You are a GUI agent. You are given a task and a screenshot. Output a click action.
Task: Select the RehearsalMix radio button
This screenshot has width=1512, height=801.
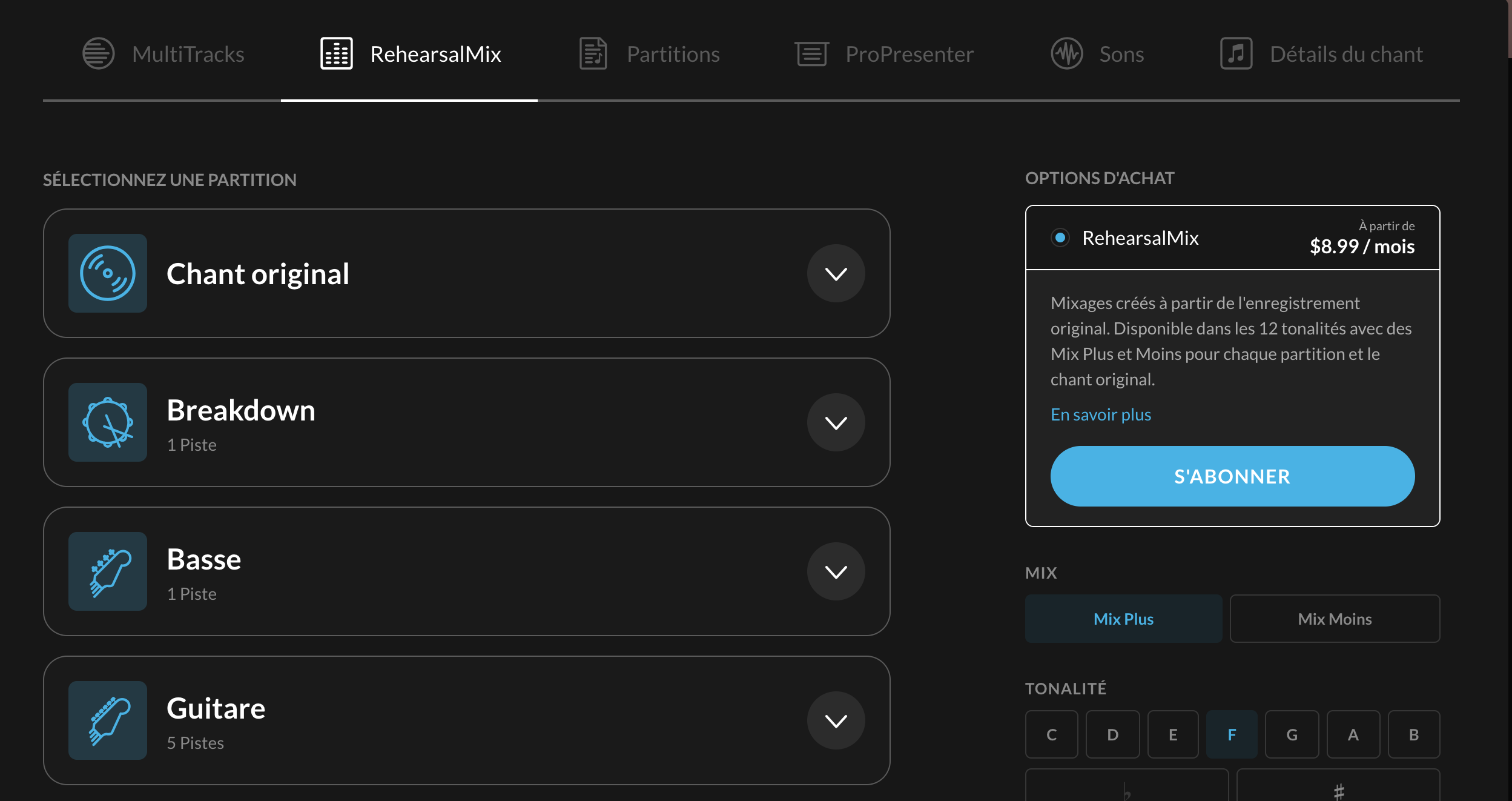click(1060, 238)
